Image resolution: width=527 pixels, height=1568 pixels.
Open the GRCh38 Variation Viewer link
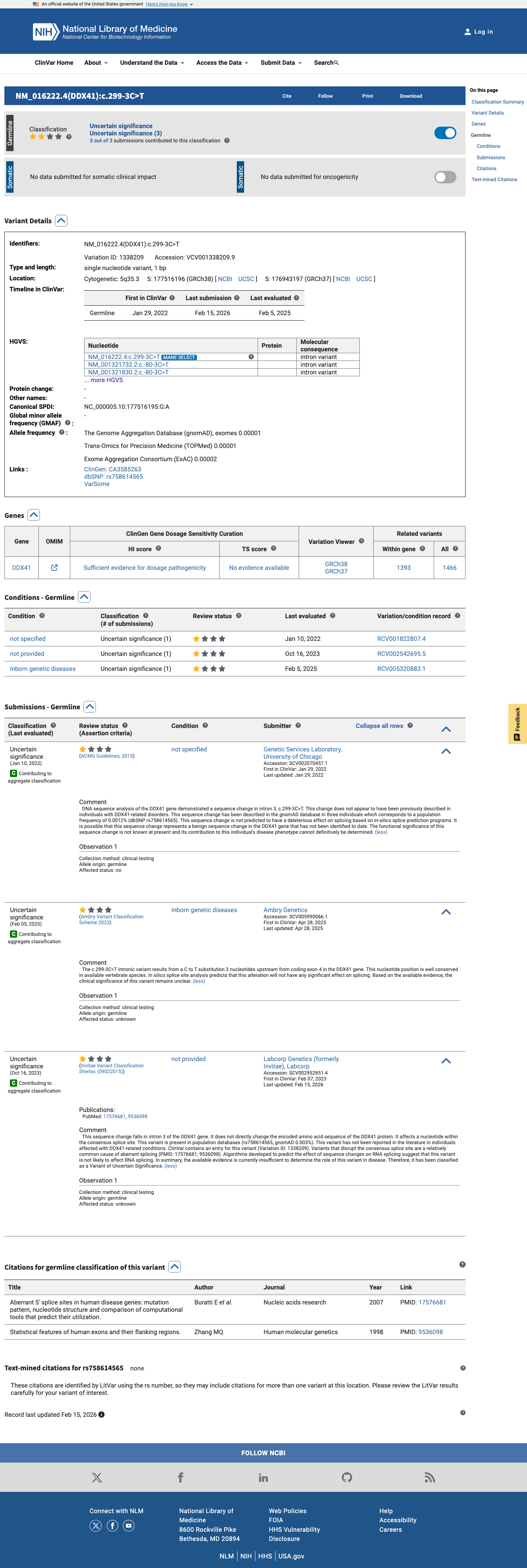click(336, 564)
